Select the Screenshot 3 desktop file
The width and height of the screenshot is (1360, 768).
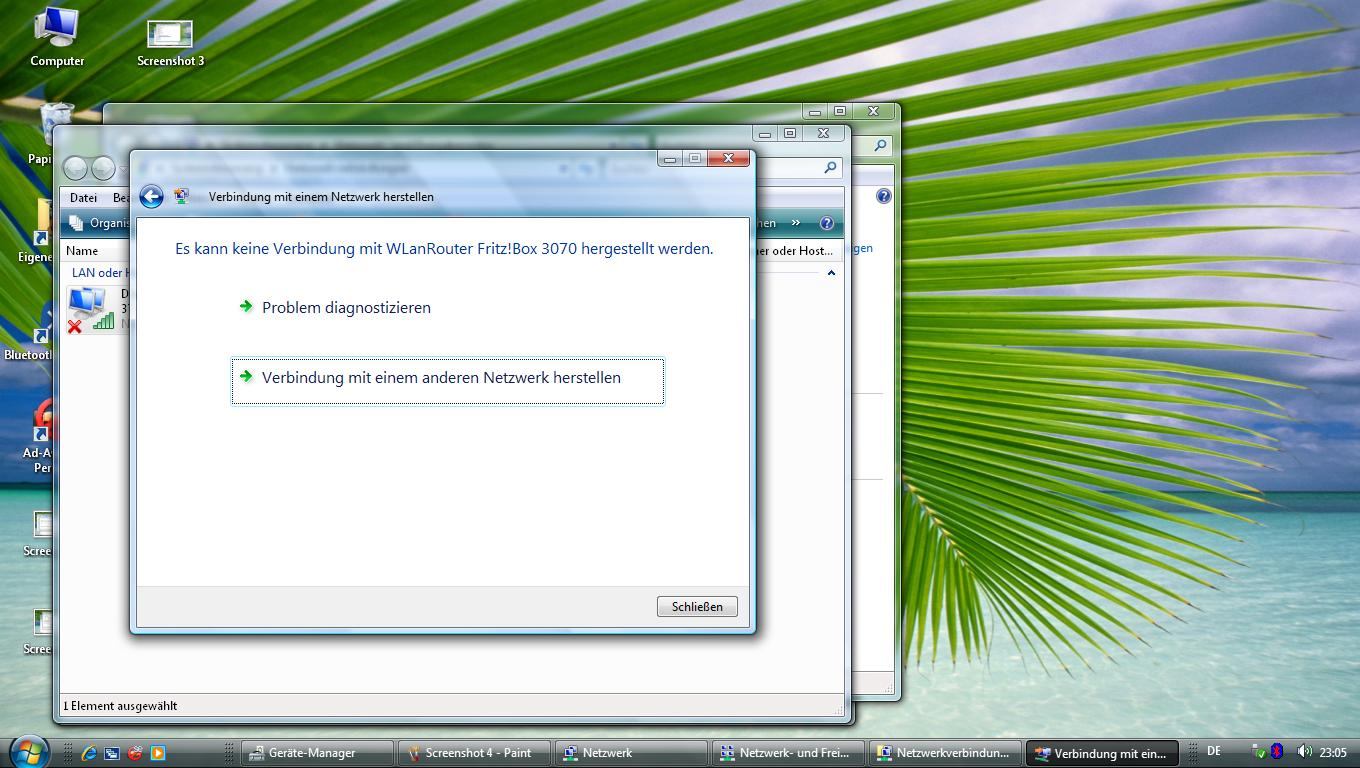point(170,43)
